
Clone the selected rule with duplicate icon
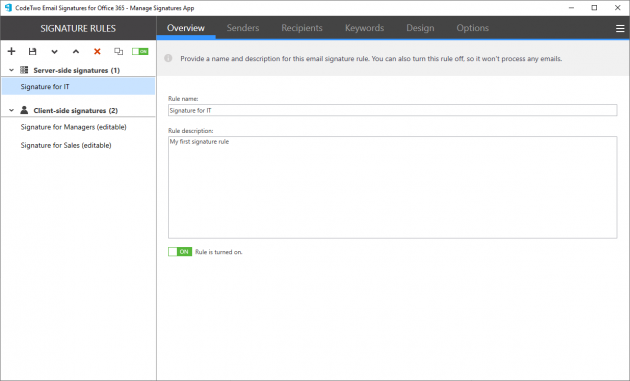(x=118, y=51)
